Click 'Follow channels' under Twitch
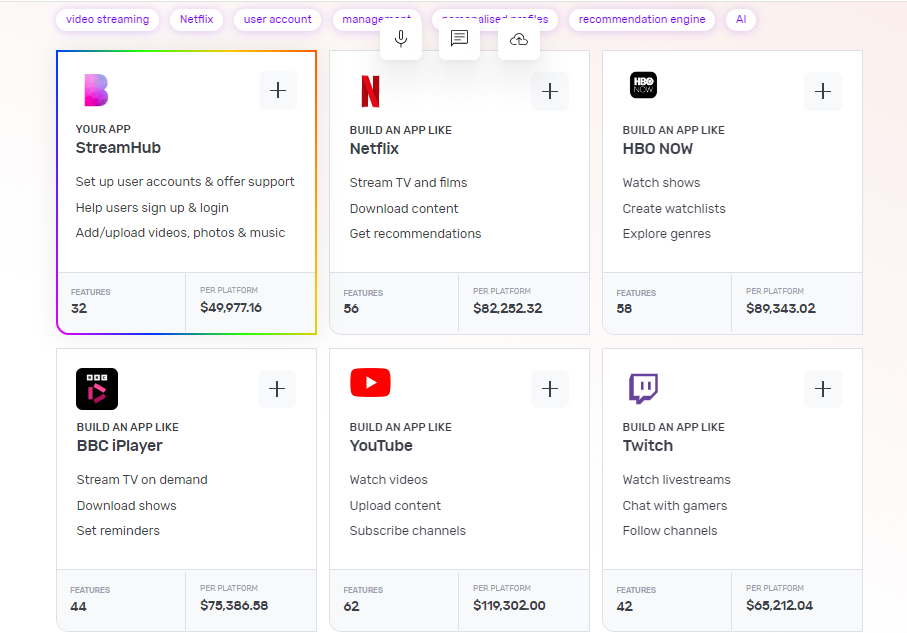907x633 pixels. click(x=670, y=531)
